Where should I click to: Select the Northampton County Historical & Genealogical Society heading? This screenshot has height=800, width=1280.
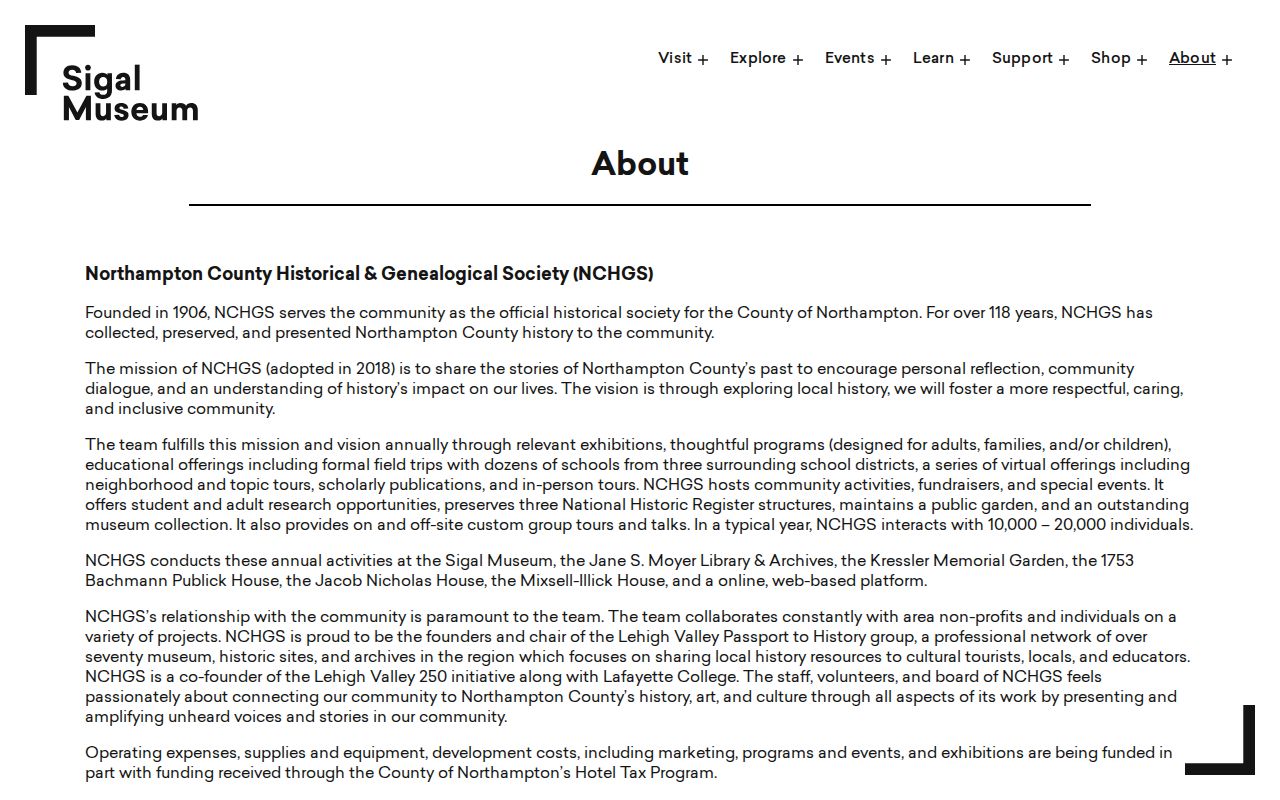click(369, 273)
